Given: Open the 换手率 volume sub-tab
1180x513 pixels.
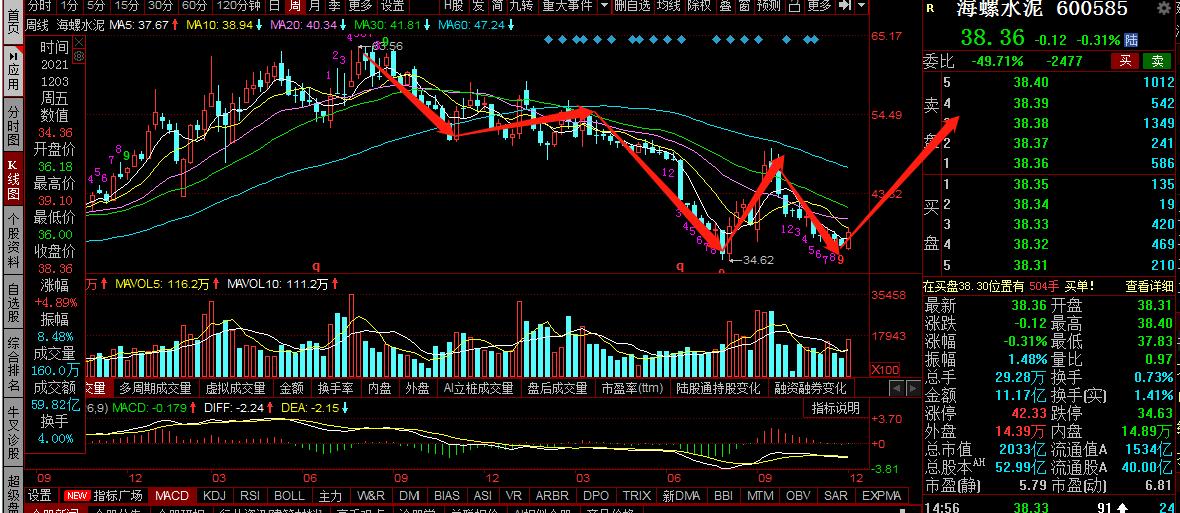Looking at the screenshot, I should point(335,388).
